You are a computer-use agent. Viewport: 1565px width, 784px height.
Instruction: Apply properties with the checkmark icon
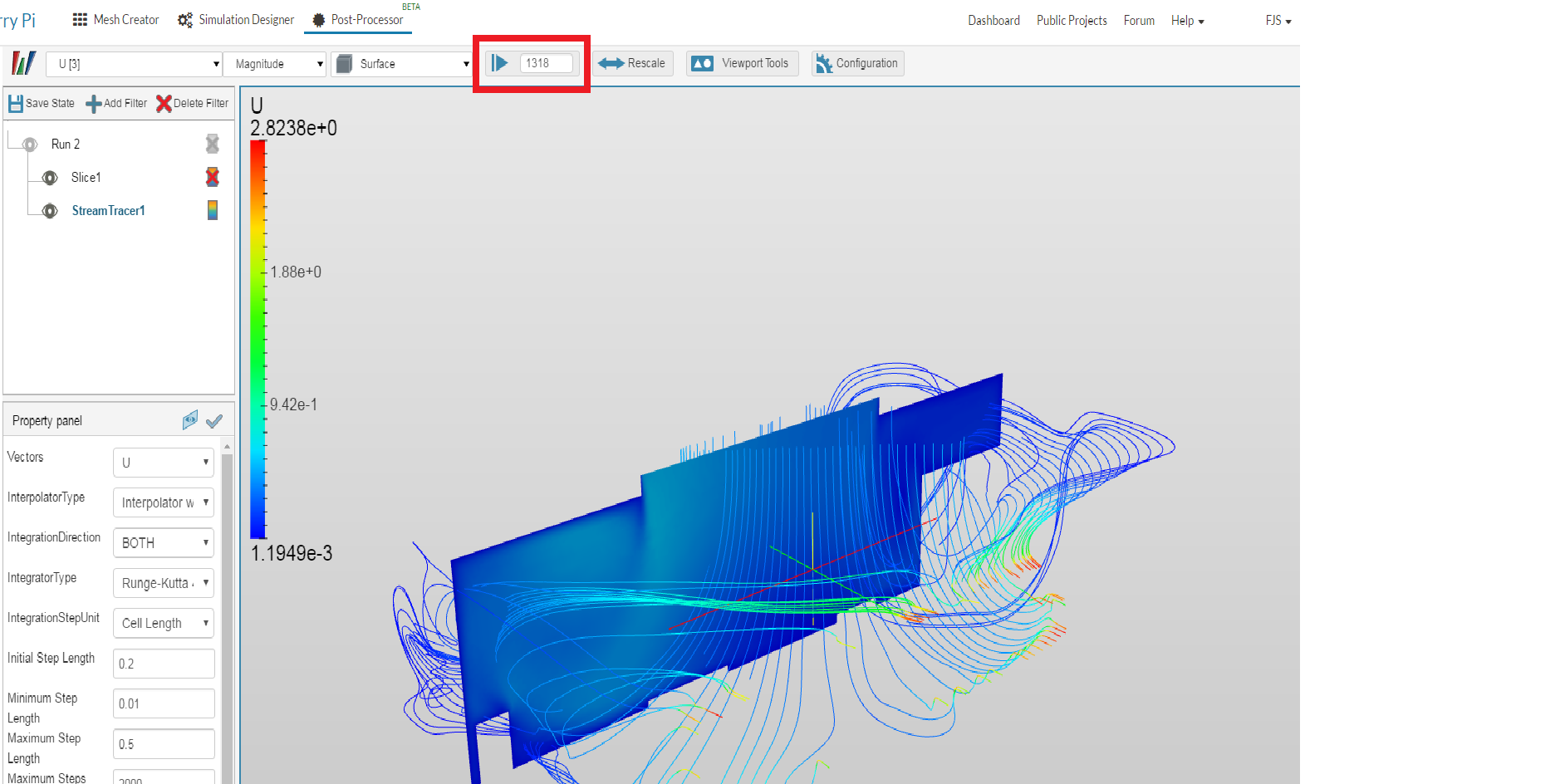pos(214,421)
